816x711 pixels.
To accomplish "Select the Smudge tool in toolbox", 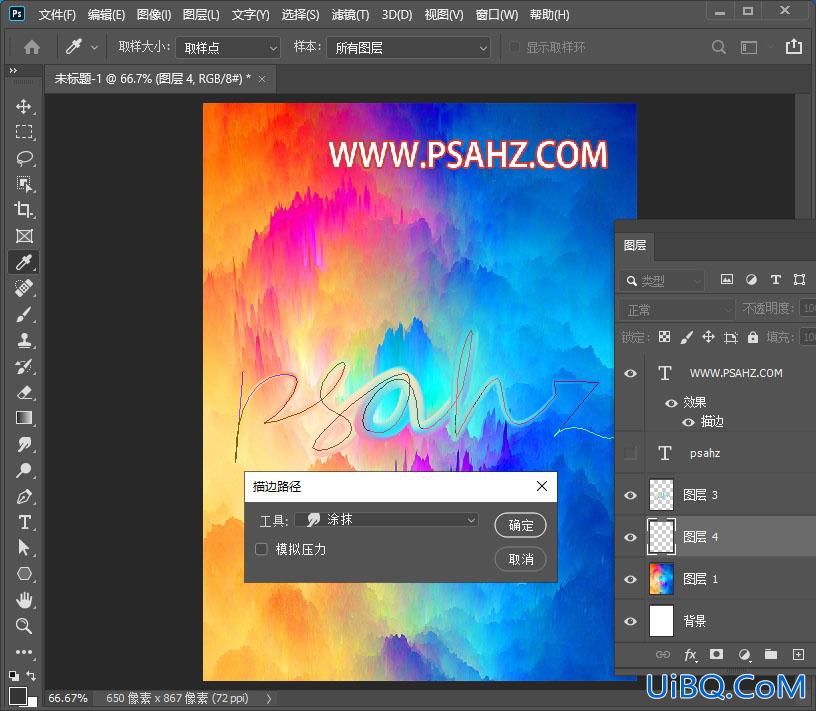I will click(23, 444).
